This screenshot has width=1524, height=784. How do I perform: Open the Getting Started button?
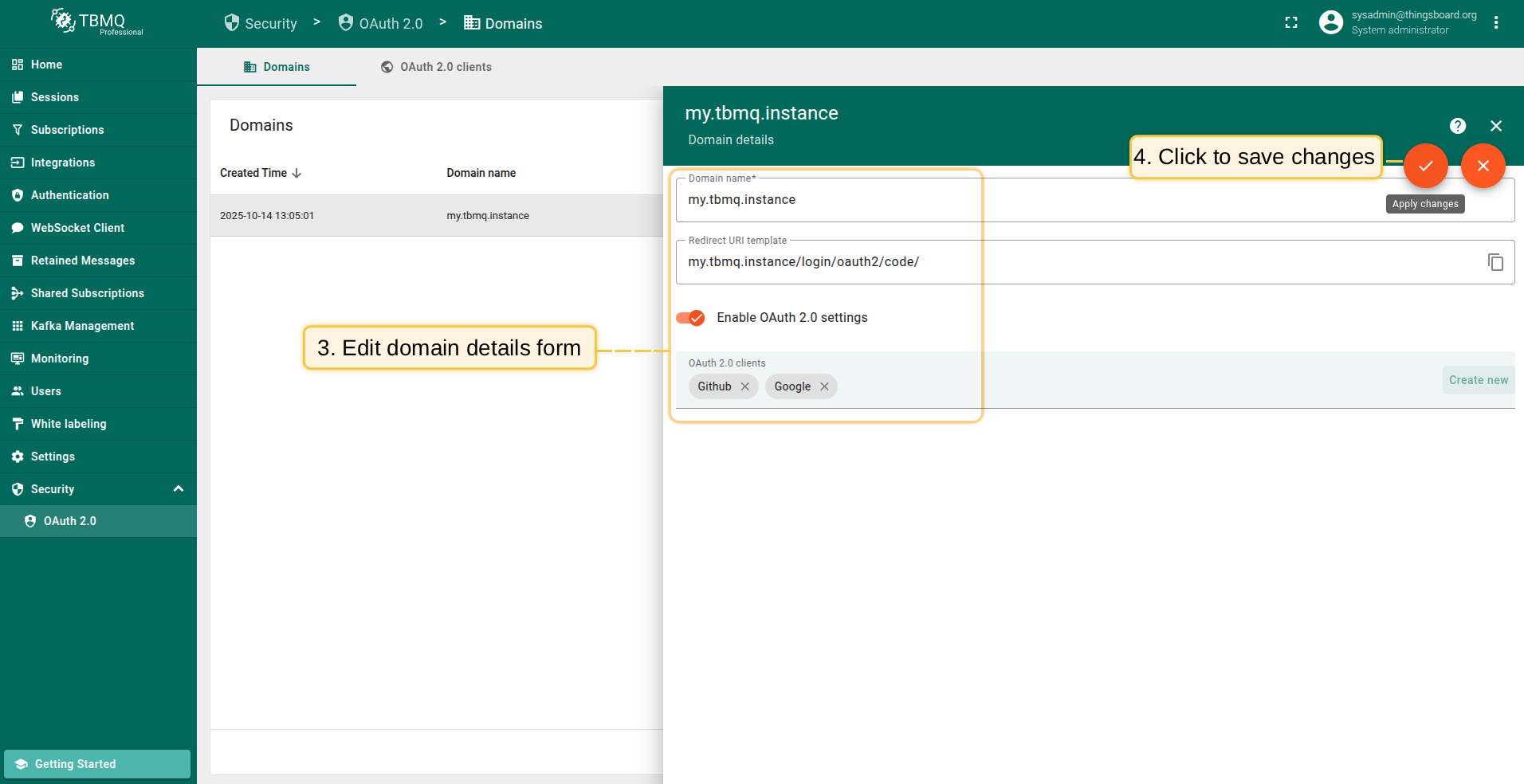(x=97, y=763)
